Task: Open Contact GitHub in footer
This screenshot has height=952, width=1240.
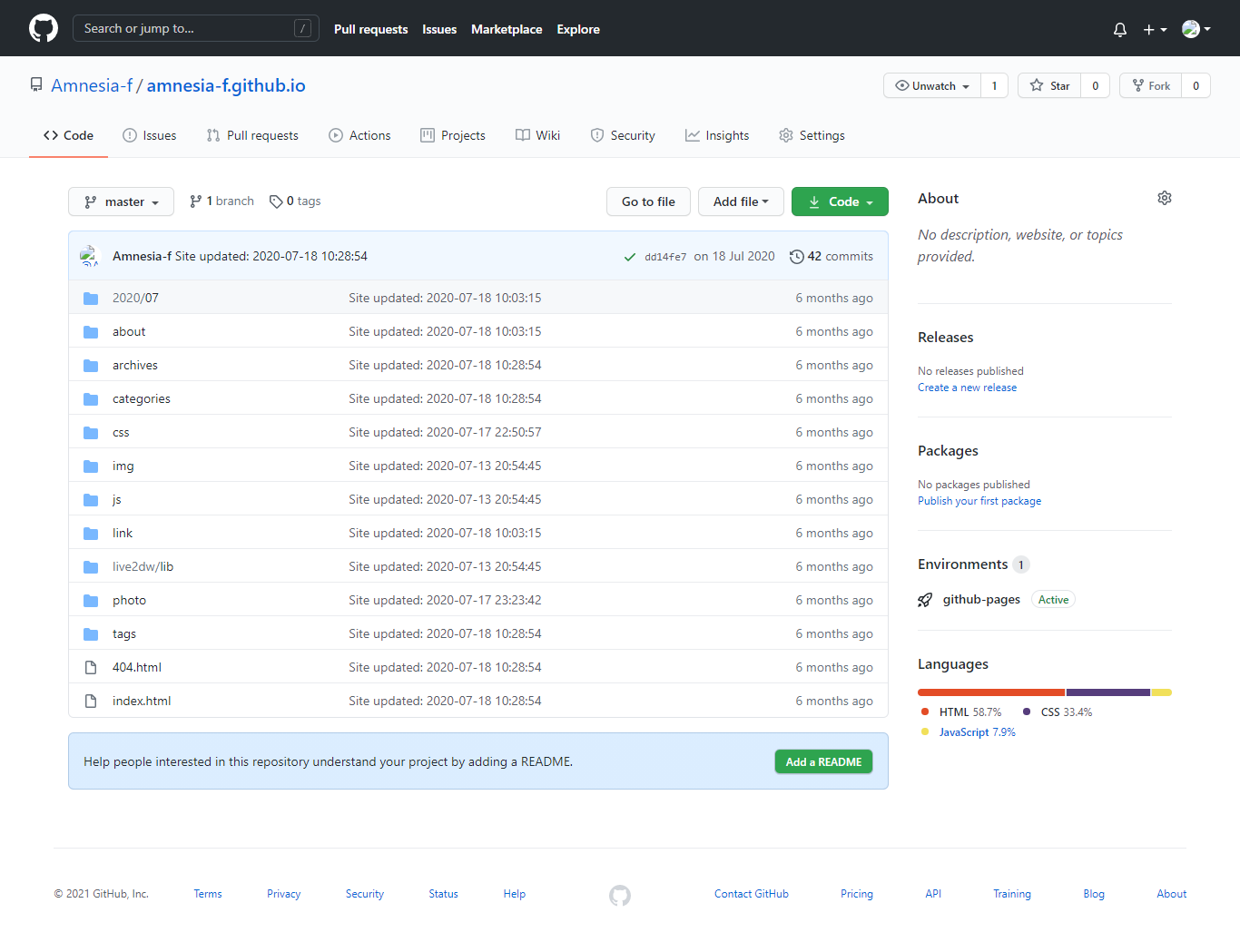Action: coord(752,894)
